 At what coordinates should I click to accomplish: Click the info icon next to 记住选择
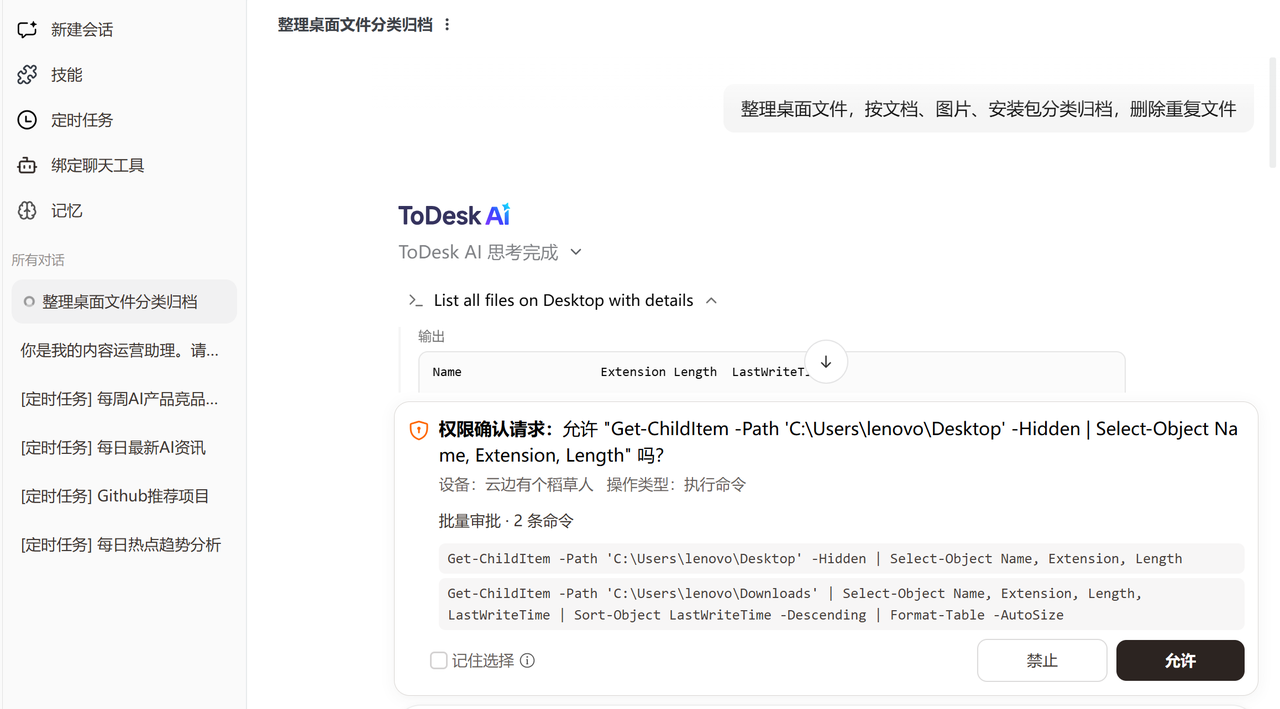click(528, 661)
